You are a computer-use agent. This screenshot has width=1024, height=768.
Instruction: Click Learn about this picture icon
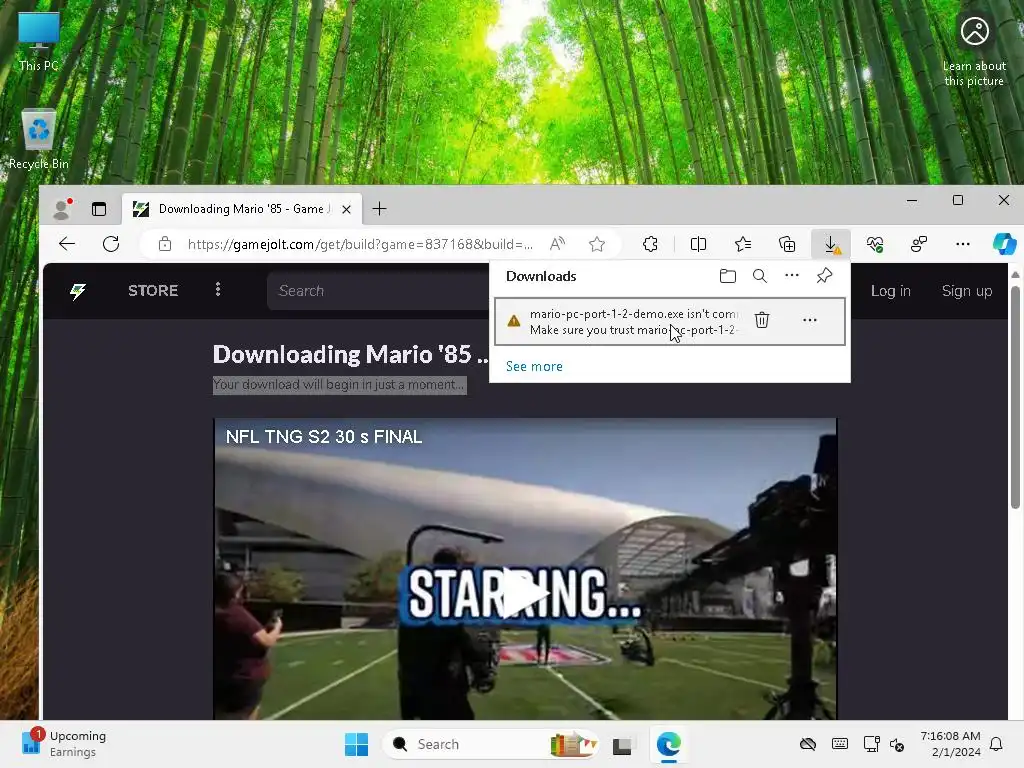974,50
